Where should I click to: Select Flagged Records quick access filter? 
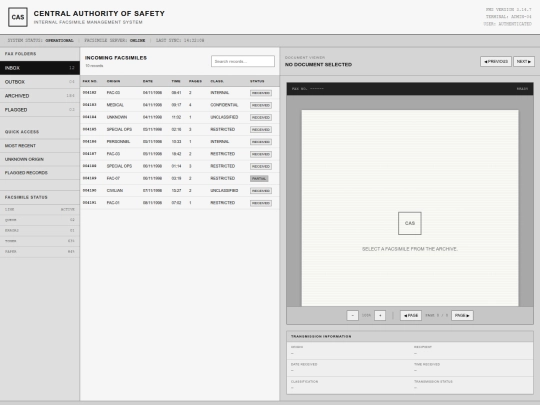40,173
